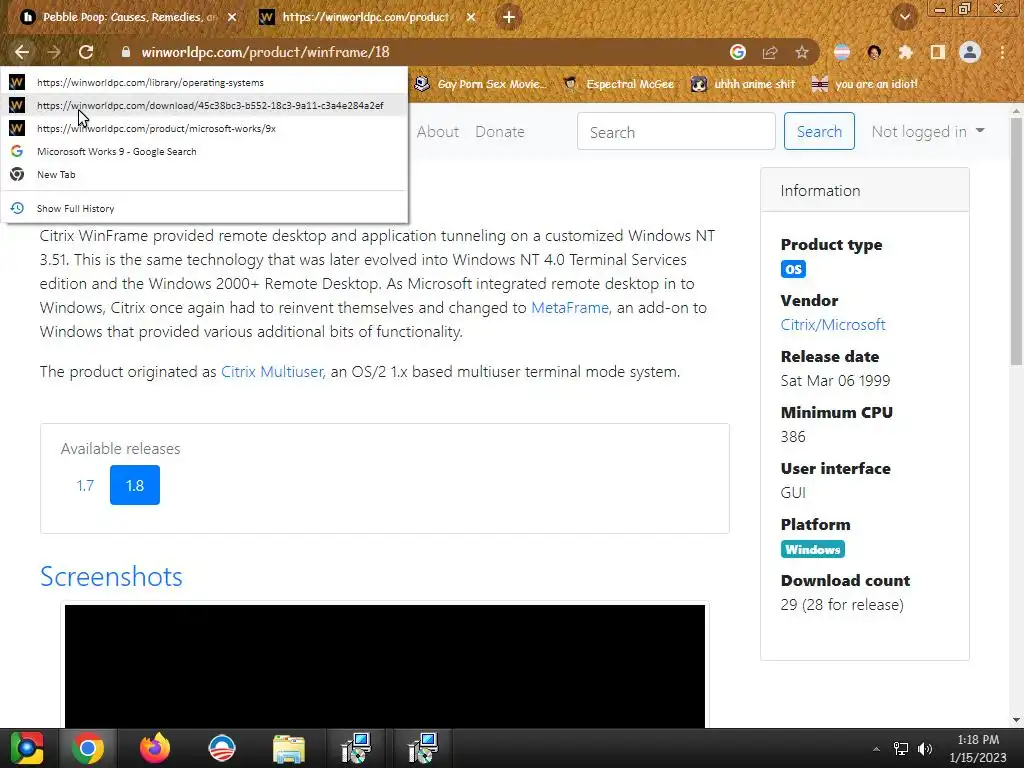Click the striped flag extension icon
Screen dimensions: 1024x768
pos(842,52)
